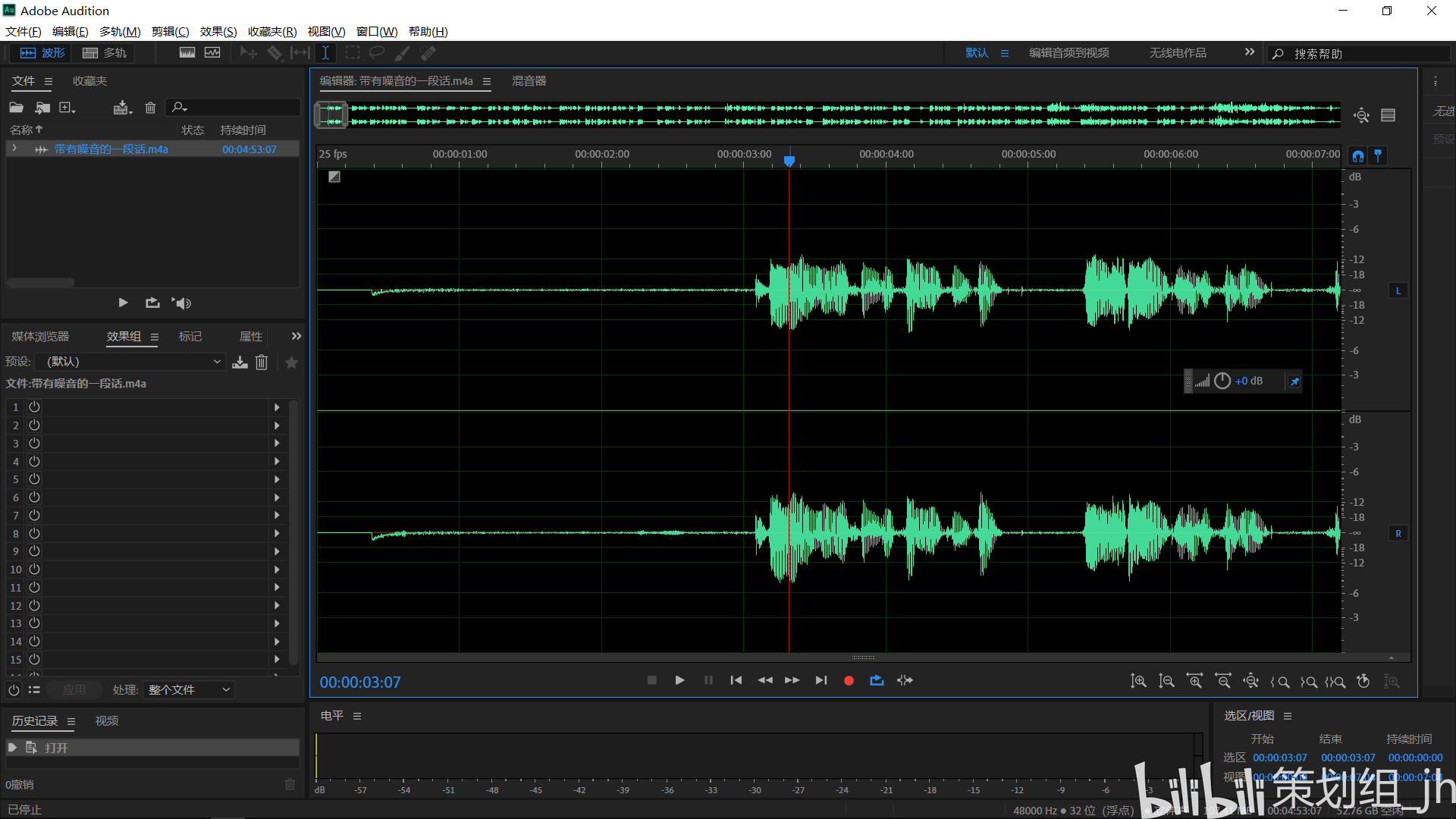The image size is (1456, 819).
Task: Select the Spot Healing Brush tool
Action: pos(428,53)
